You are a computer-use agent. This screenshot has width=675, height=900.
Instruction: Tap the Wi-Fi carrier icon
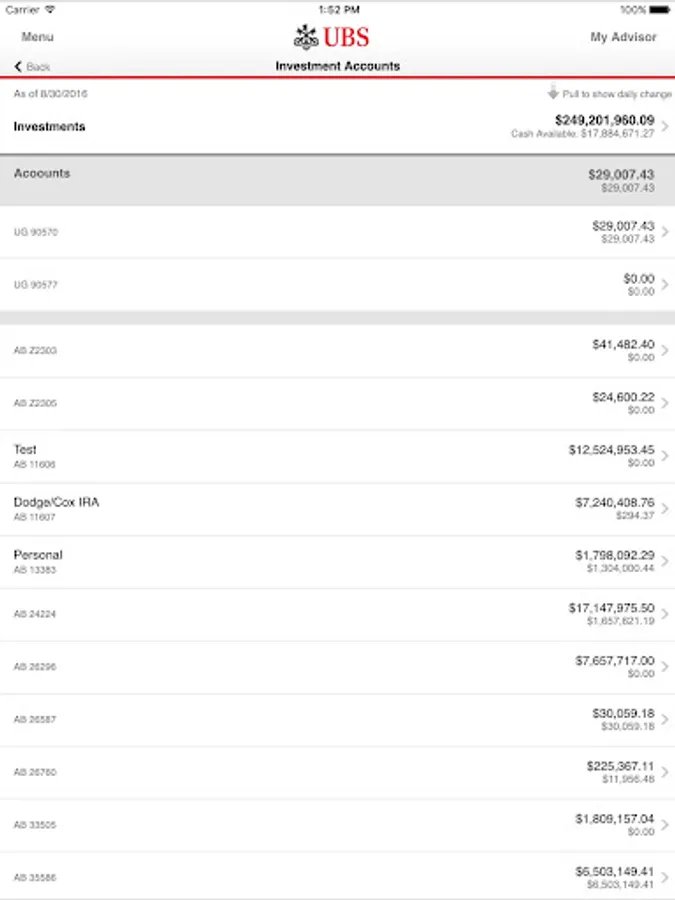[x=50, y=10]
